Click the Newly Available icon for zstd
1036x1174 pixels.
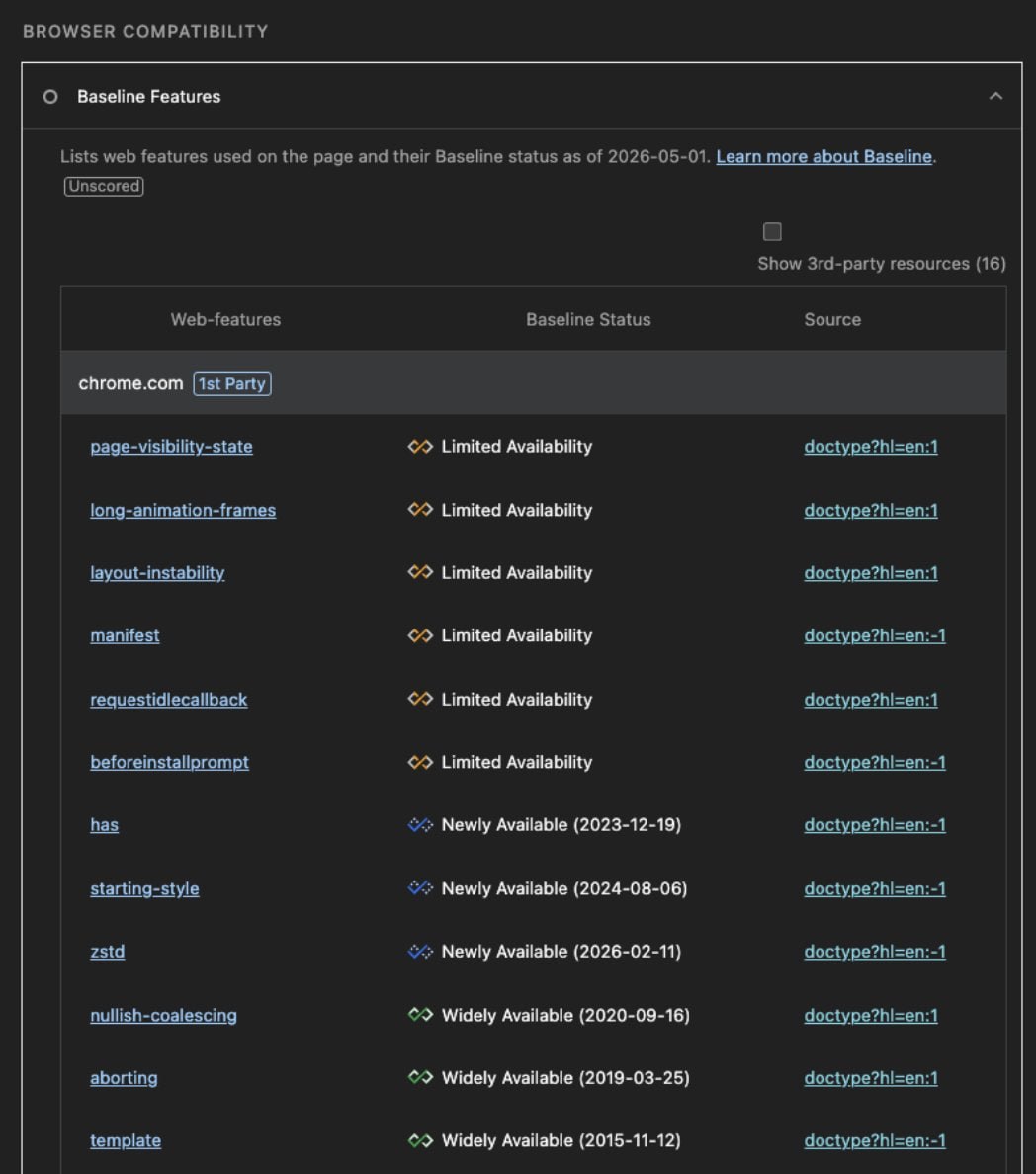(x=420, y=952)
